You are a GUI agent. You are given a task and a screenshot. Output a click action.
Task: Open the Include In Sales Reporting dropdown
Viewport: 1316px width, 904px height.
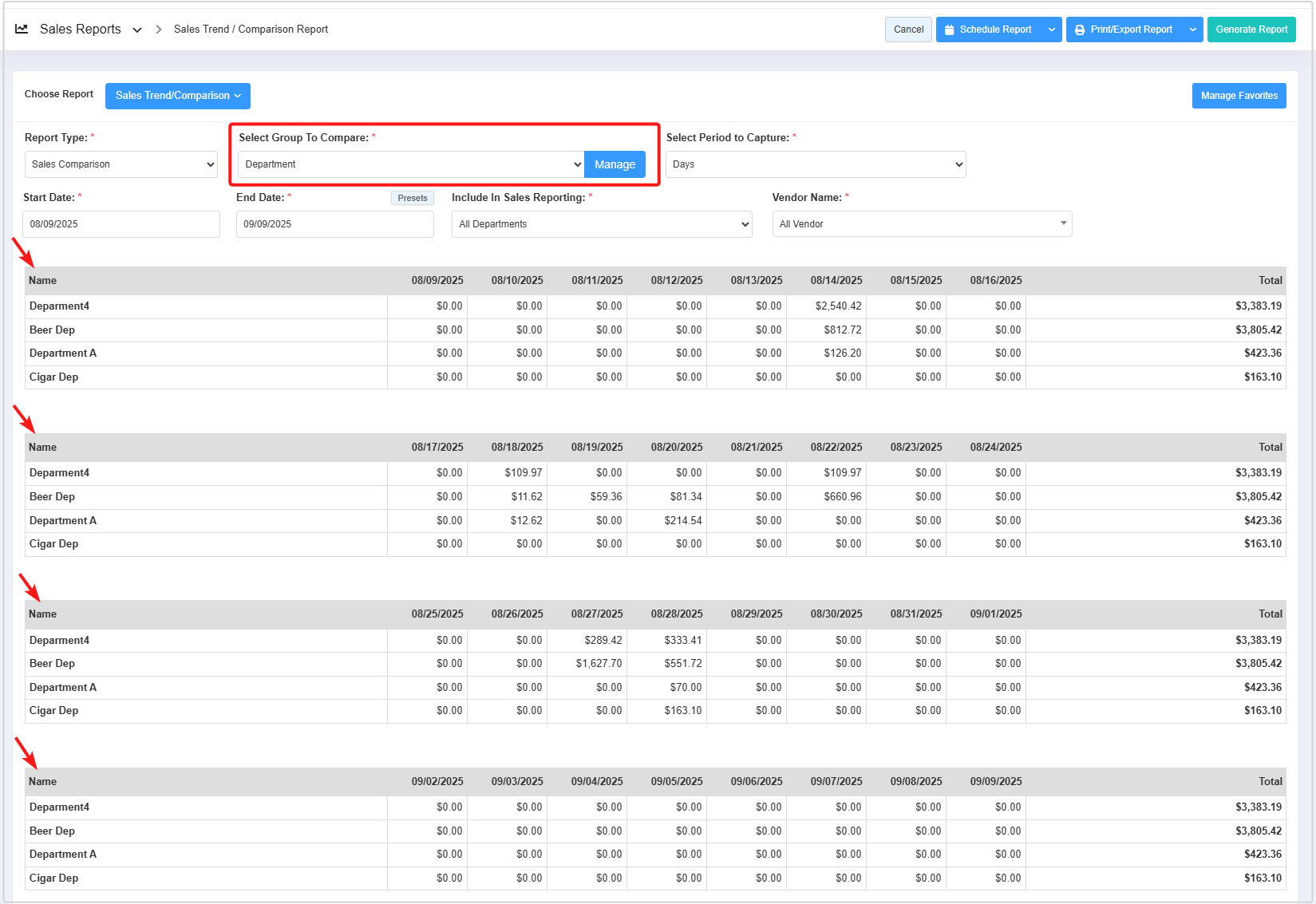pyautogui.click(x=602, y=224)
